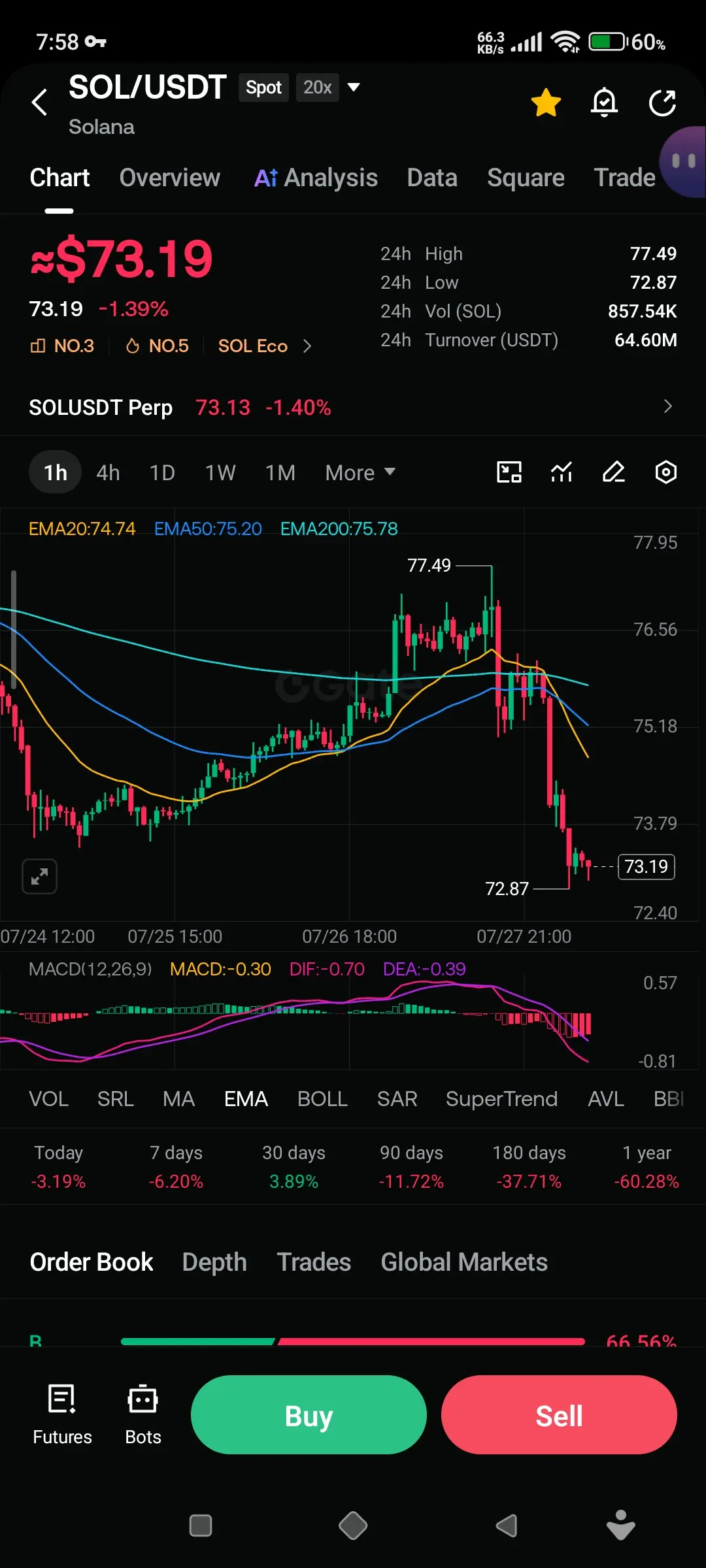
Task: Toggle the AVL indicator
Action: pyautogui.click(x=606, y=1099)
